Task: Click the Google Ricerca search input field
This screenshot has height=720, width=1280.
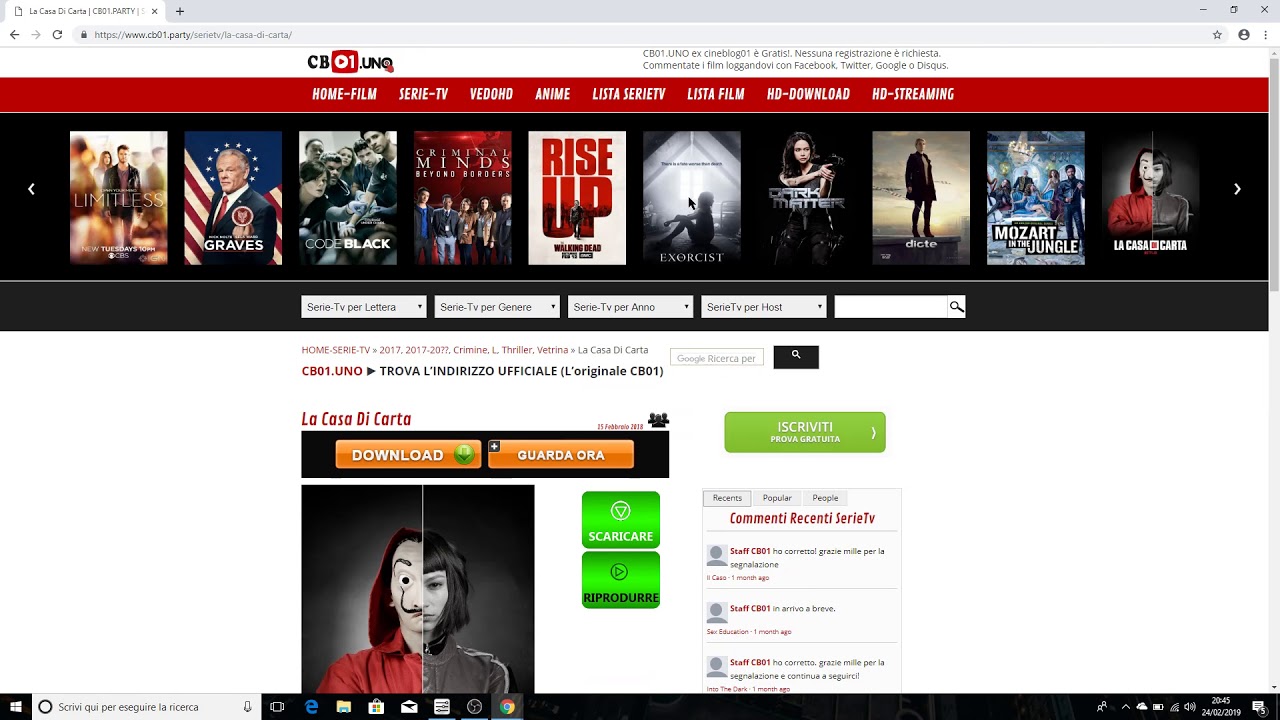Action: 717,358
